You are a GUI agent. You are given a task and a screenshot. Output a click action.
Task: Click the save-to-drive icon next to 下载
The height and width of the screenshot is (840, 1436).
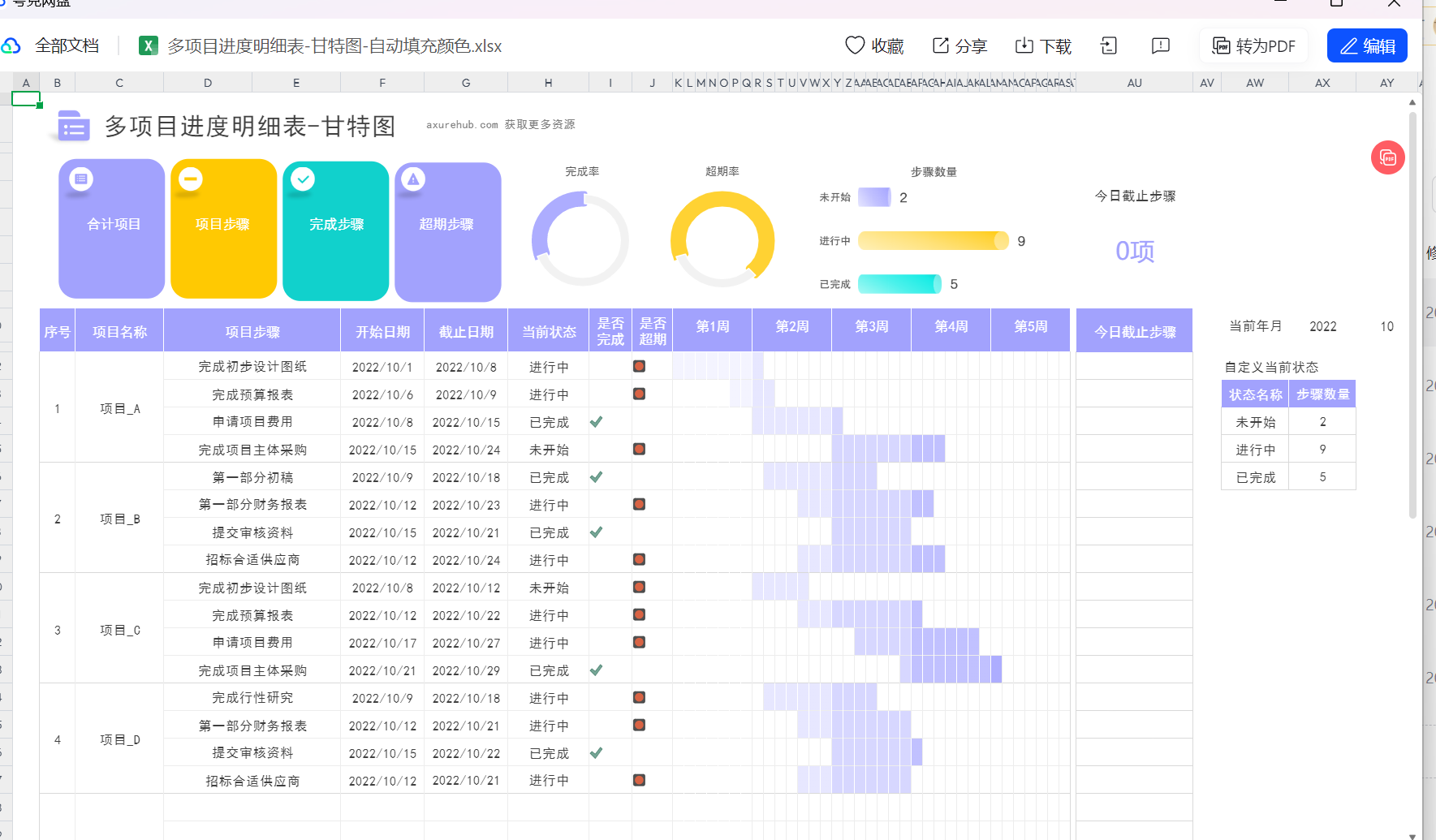tap(1109, 45)
